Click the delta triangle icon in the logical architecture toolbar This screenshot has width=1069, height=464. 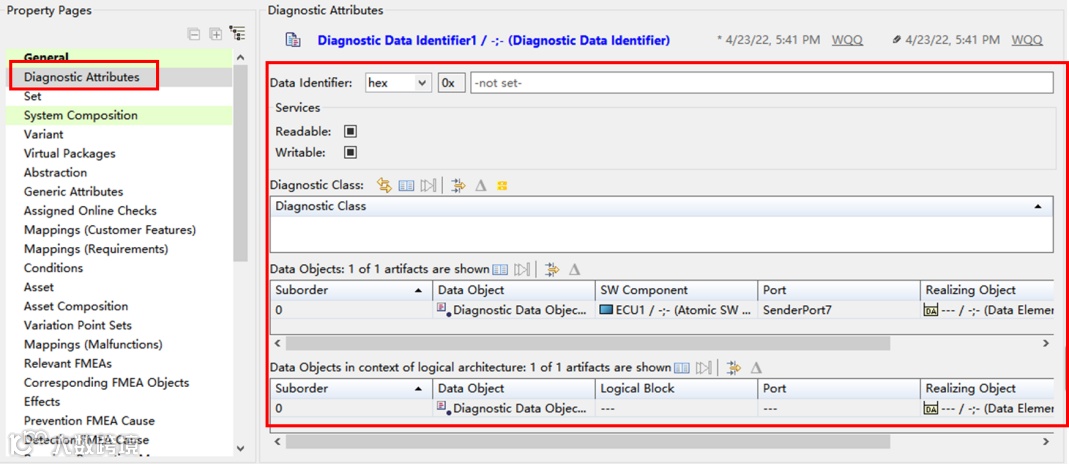point(756,368)
